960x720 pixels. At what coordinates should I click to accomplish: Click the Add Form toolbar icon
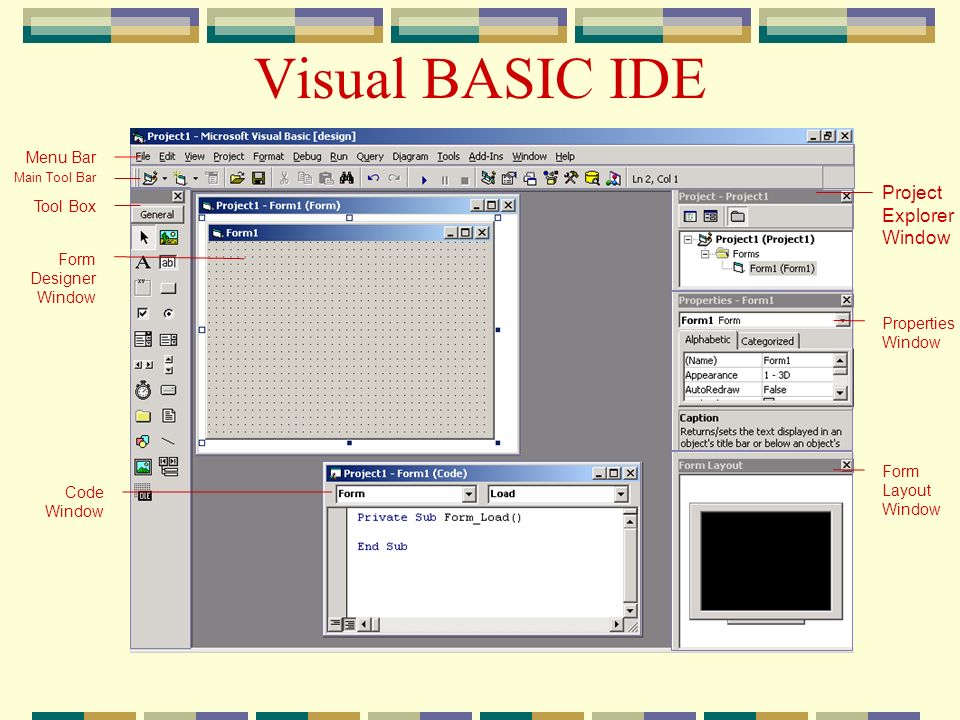click(180, 178)
